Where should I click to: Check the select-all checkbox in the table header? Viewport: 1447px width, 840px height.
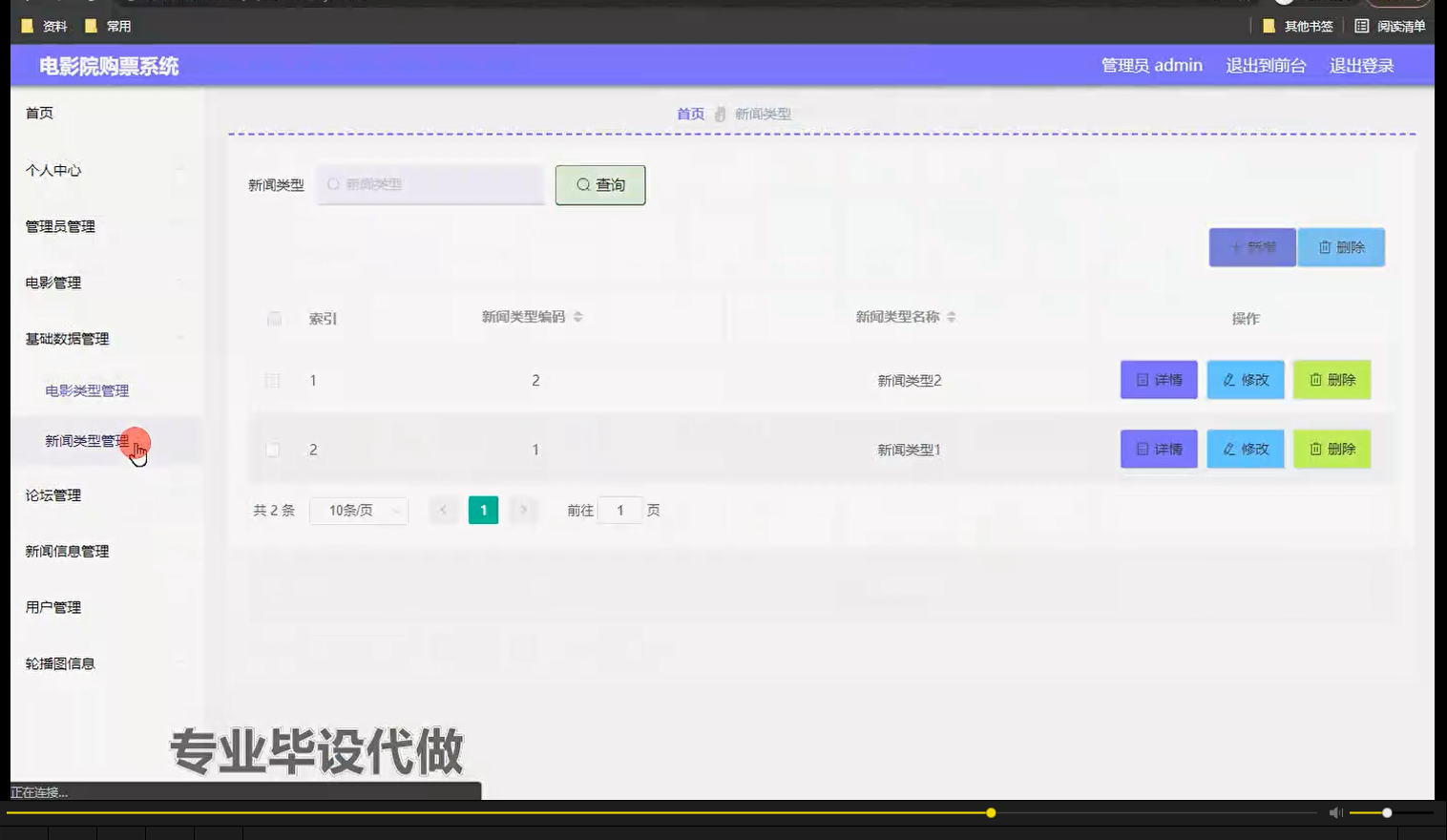274,318
